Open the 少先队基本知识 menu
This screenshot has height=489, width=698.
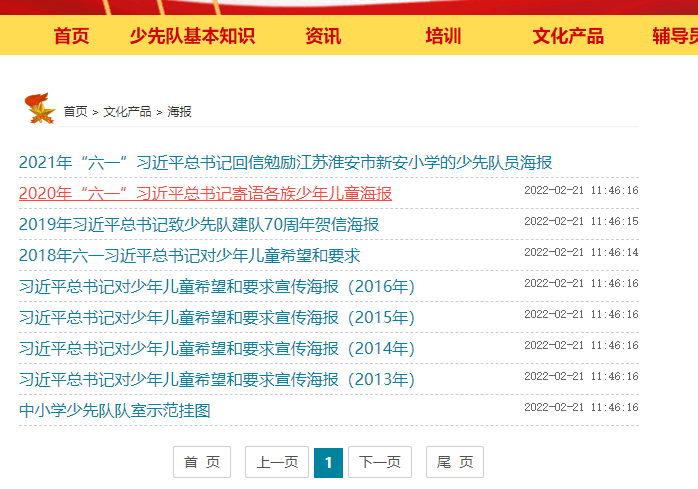[x=192, y=37]
